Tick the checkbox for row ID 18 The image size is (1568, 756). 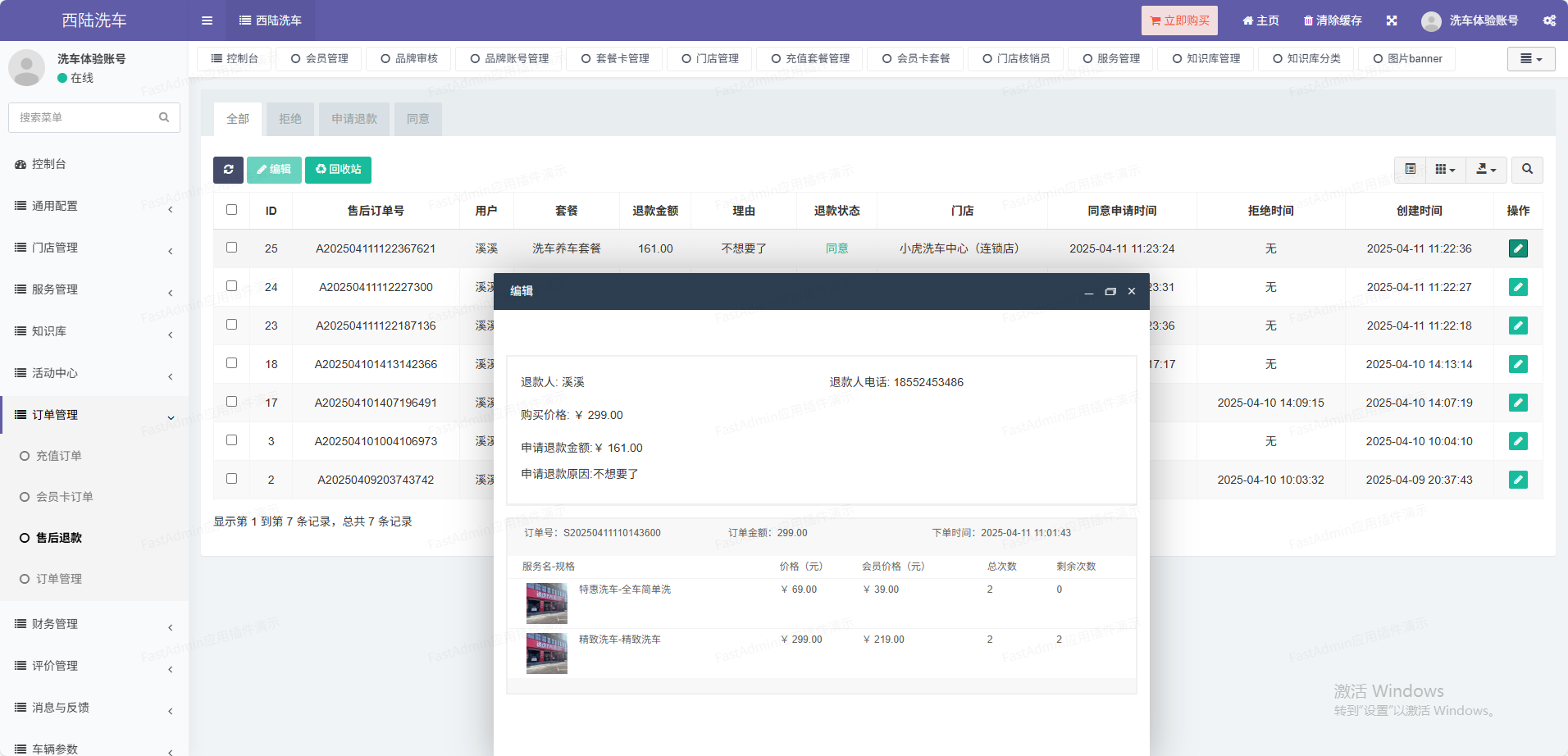pyautogui.click(x=232, y=363)
